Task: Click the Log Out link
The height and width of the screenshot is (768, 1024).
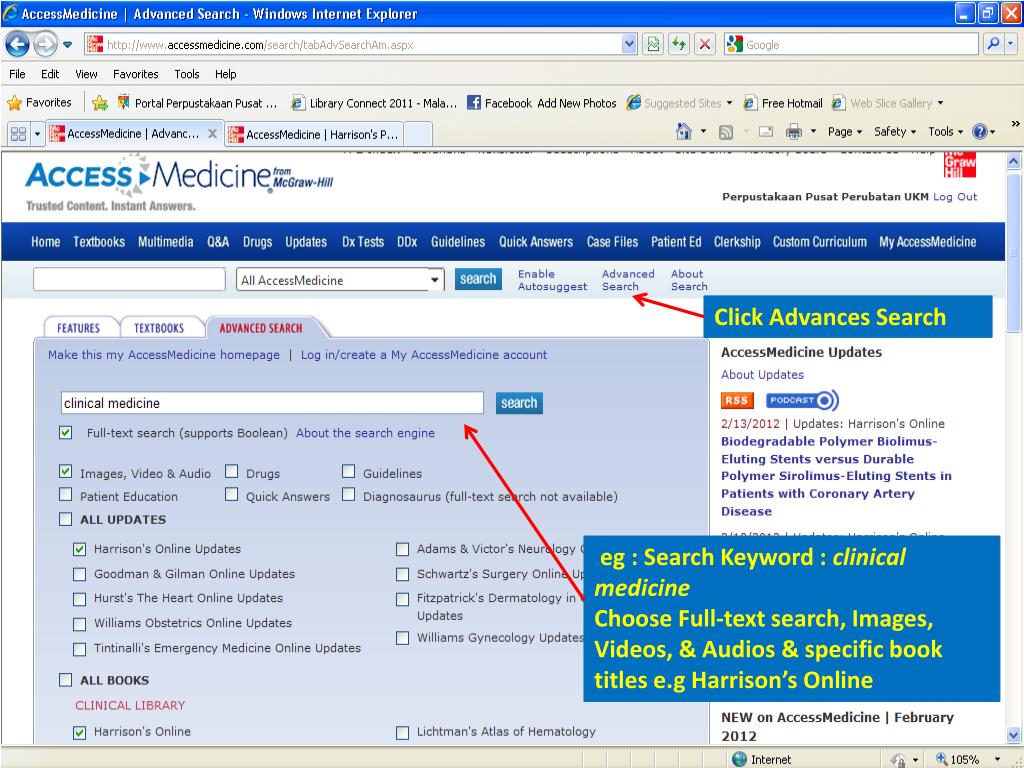Action: (955, 197)
